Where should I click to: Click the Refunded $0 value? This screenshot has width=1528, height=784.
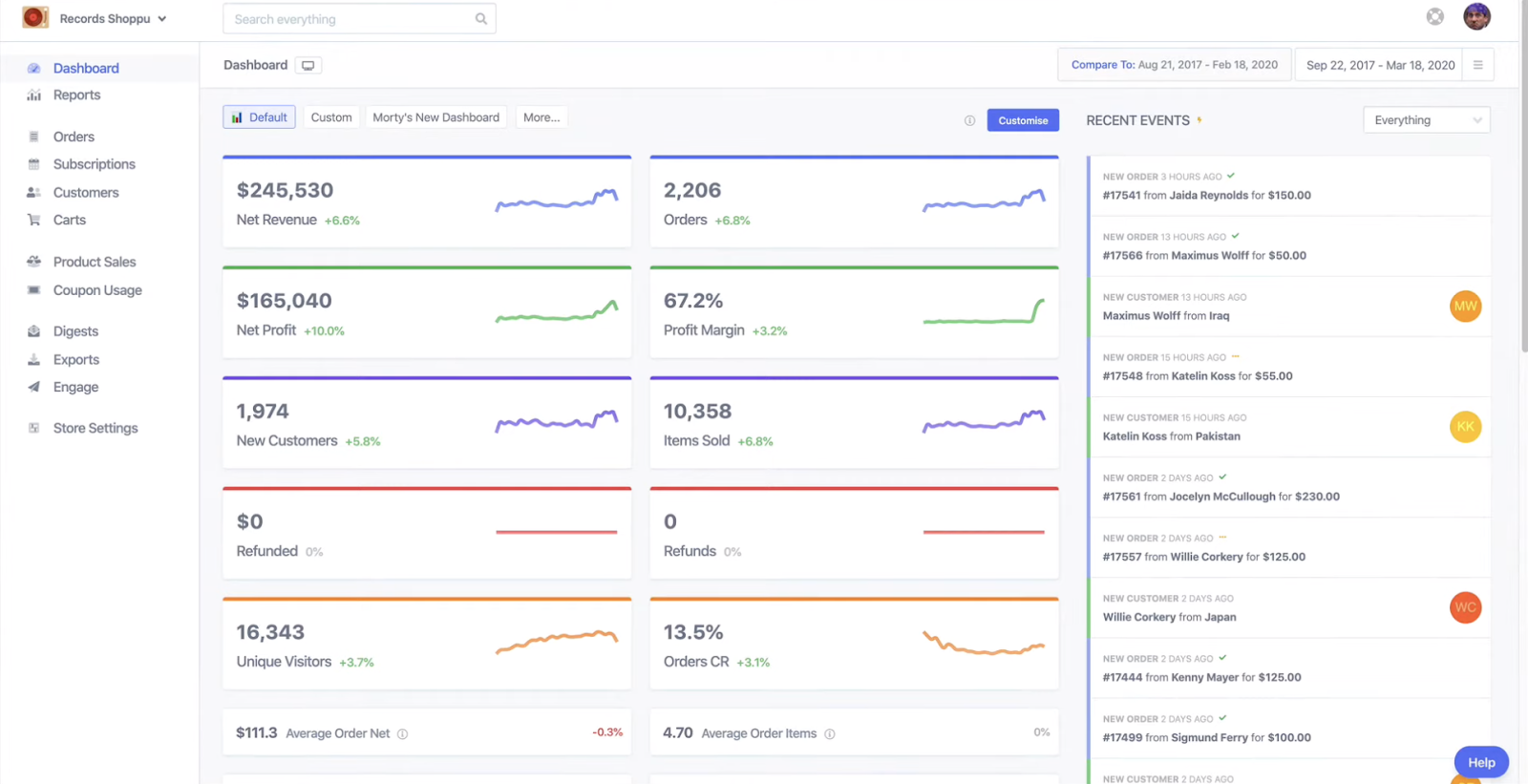pos(249,522)
